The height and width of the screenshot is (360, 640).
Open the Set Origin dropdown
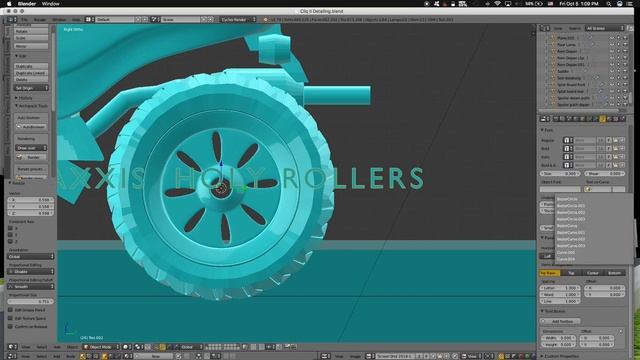[31, 88]
